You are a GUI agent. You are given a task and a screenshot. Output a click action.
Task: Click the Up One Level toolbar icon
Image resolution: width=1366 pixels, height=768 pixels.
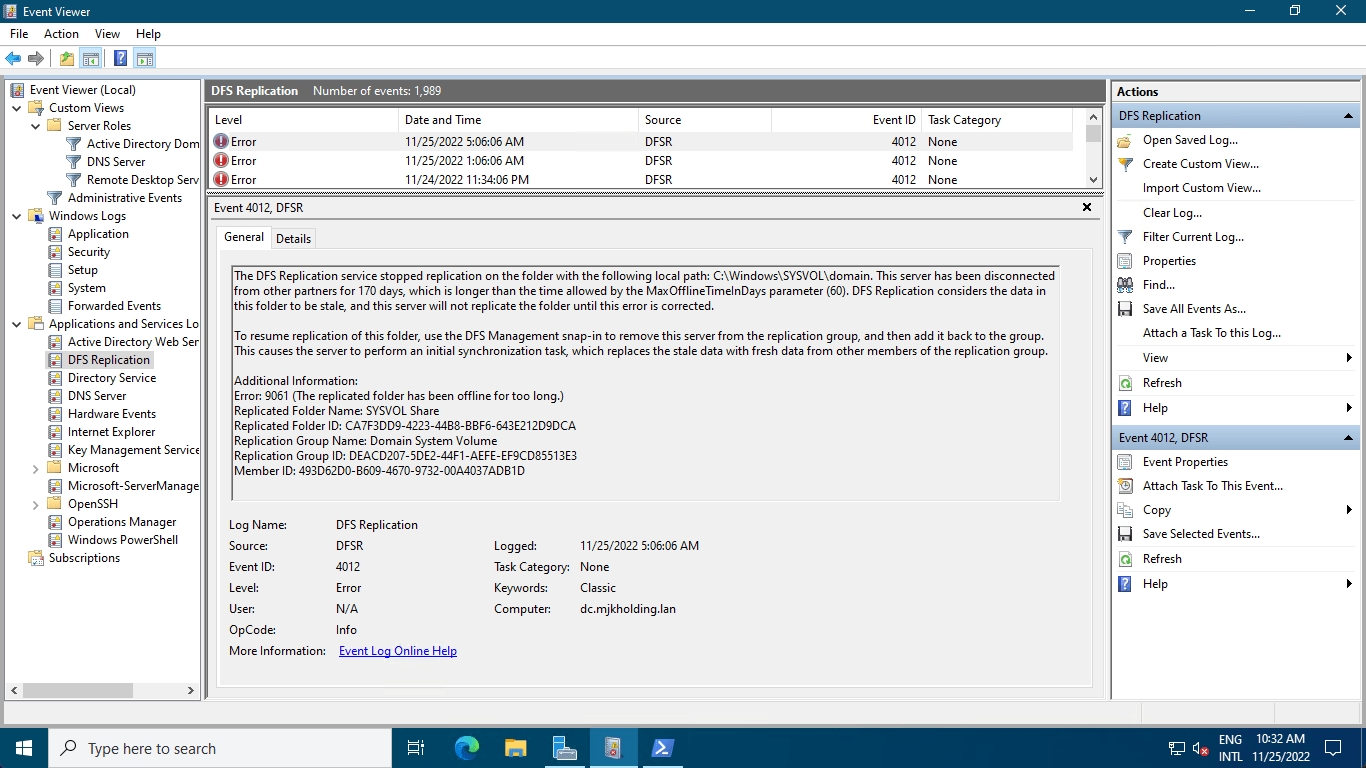pyautogui.click(x=66, y=58)
